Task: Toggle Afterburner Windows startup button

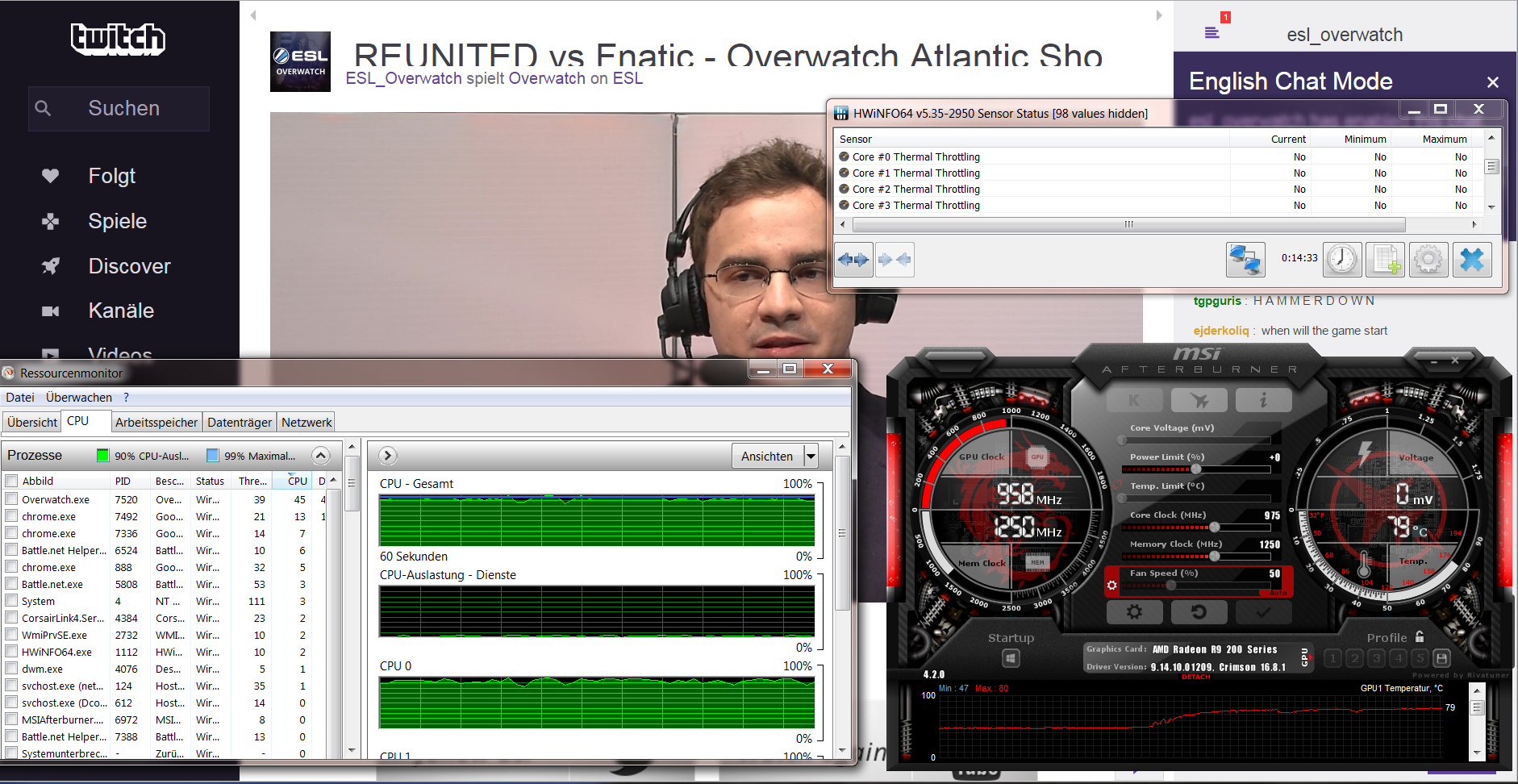Action: (x=1011, y=659)
